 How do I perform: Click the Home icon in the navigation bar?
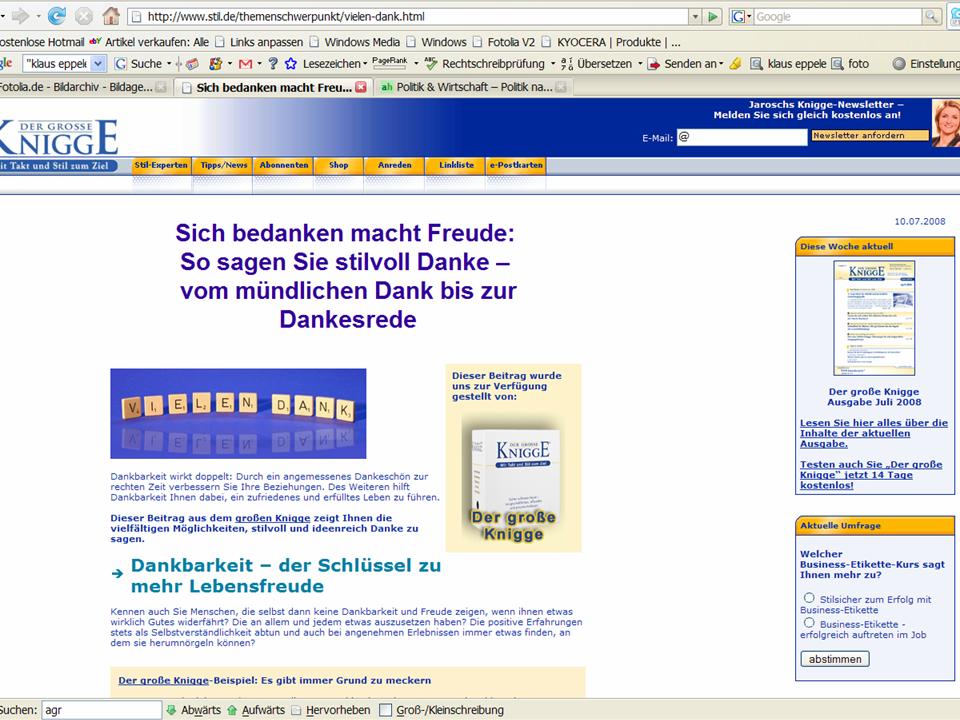coord(111,16)
